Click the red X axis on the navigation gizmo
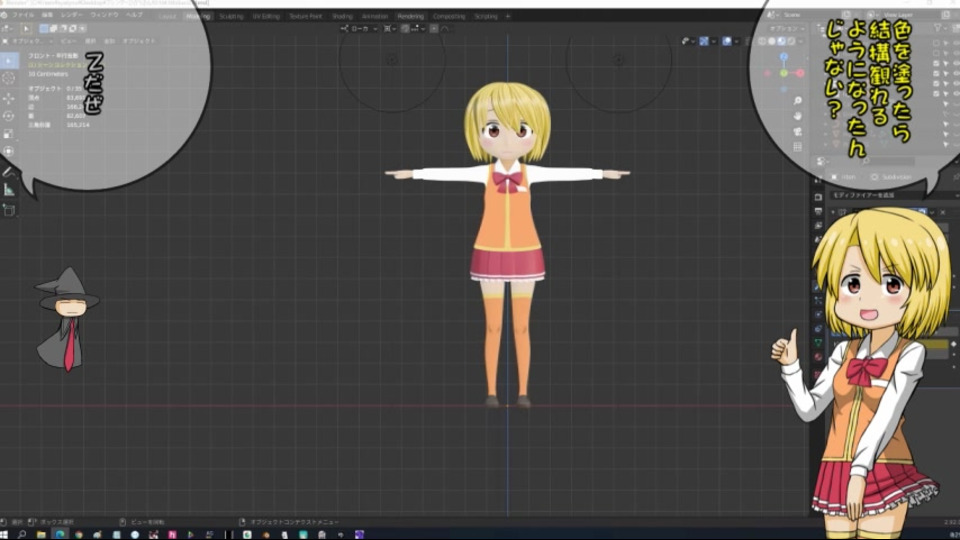The height and width of the screenshot is (540, 960). [800, 73]
